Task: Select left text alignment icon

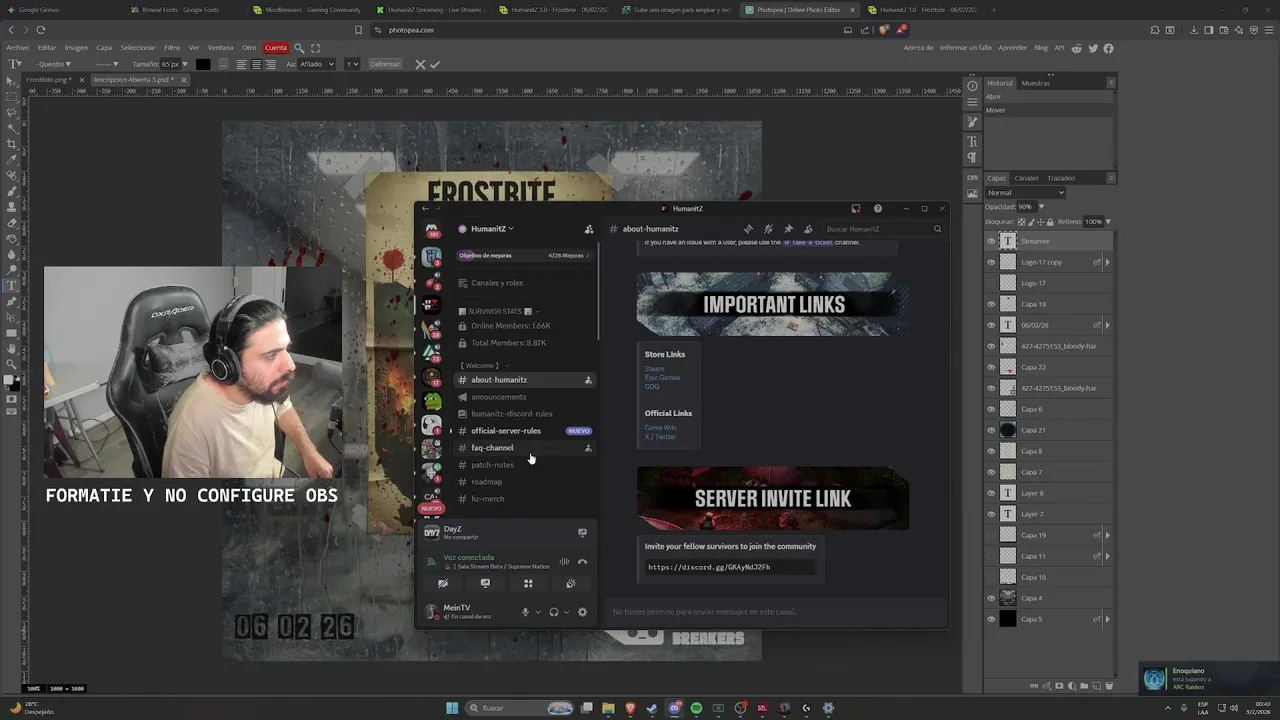Action: [x=241, y=64]
